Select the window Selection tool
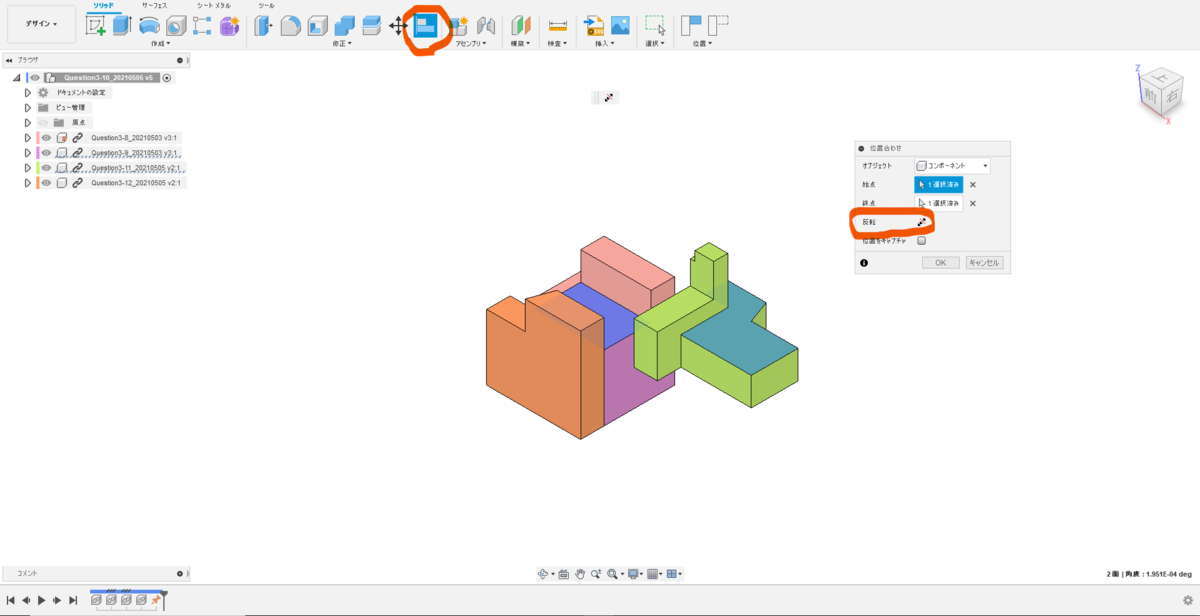Screen dimensions: 1200x616 [x=655, y=26]
